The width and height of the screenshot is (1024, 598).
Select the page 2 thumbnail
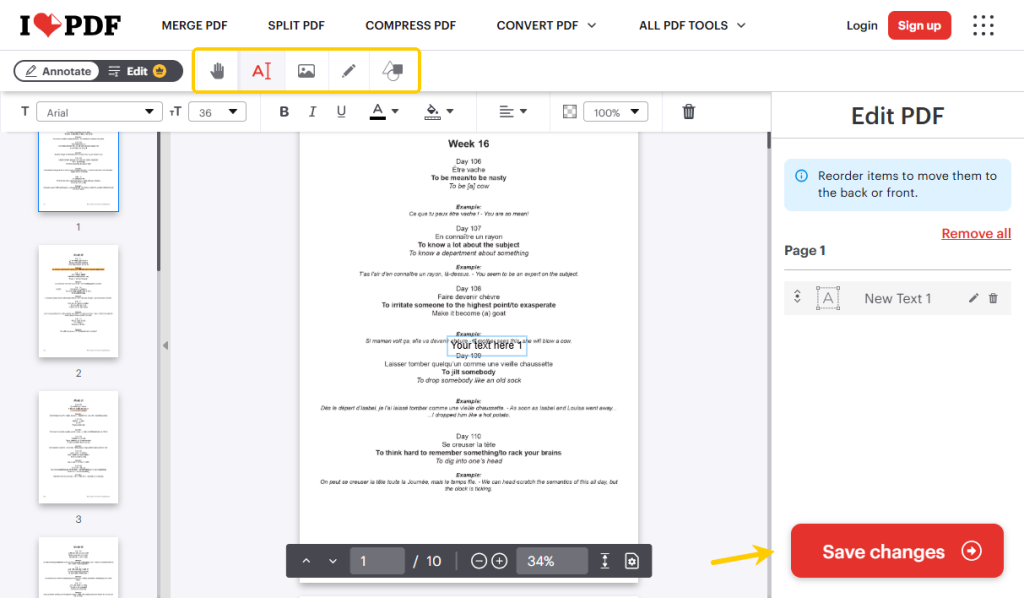[78, 301]
